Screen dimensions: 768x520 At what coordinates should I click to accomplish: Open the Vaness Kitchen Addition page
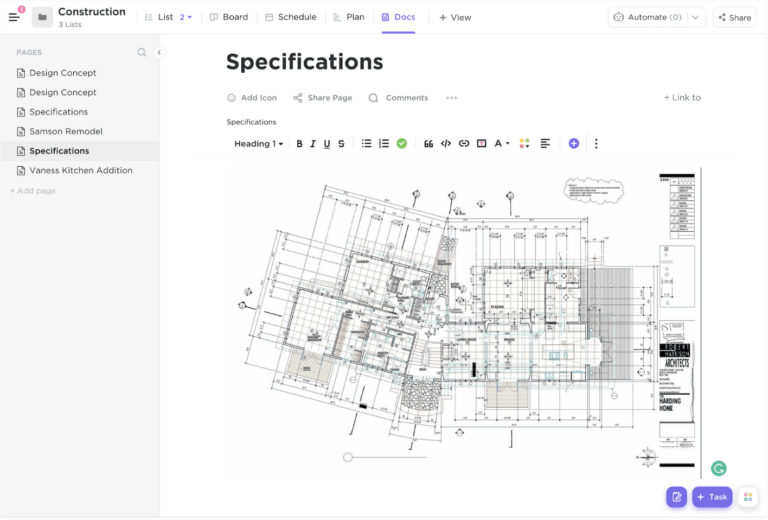pyautogui.click(x=80, y=170)
